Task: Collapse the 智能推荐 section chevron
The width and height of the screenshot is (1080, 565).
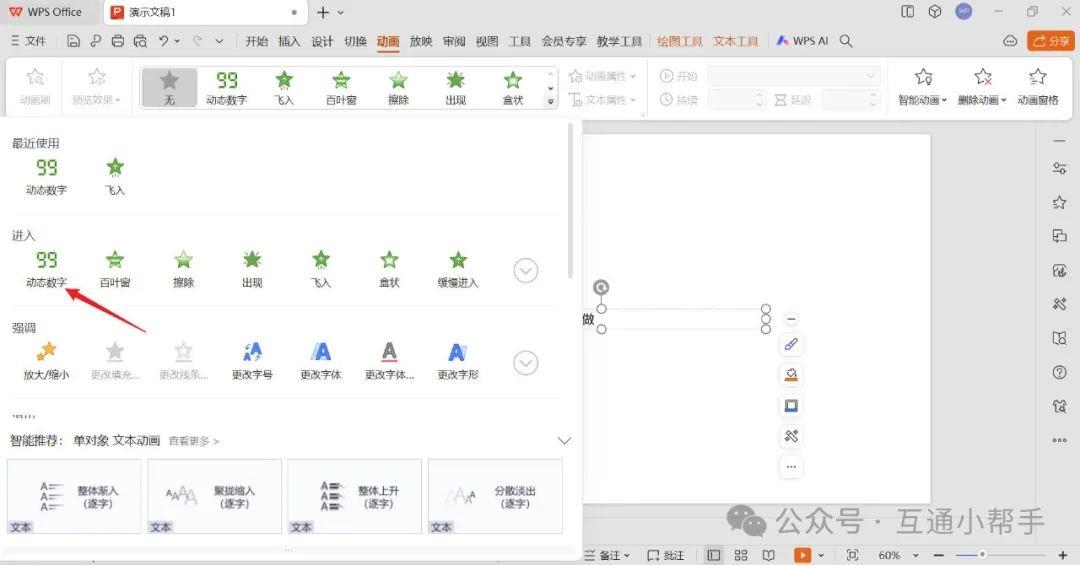Action: (x=564, y=441)
